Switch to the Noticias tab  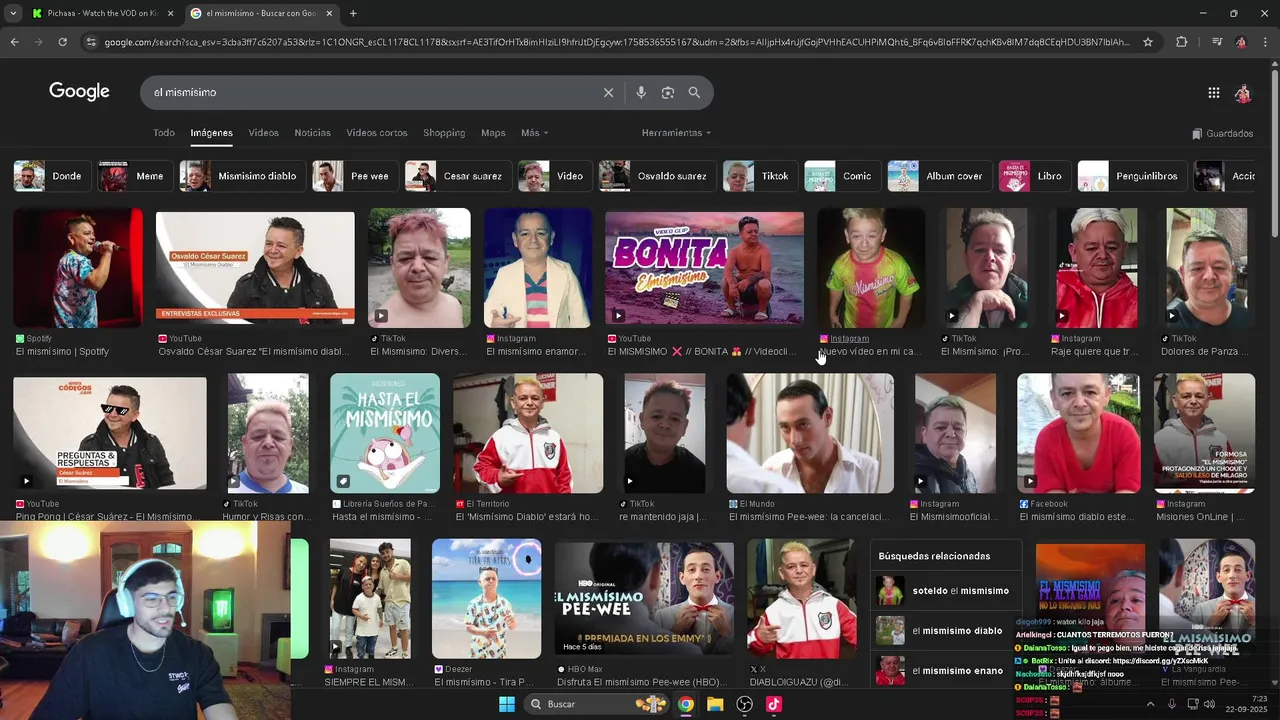tap(313, 133)
